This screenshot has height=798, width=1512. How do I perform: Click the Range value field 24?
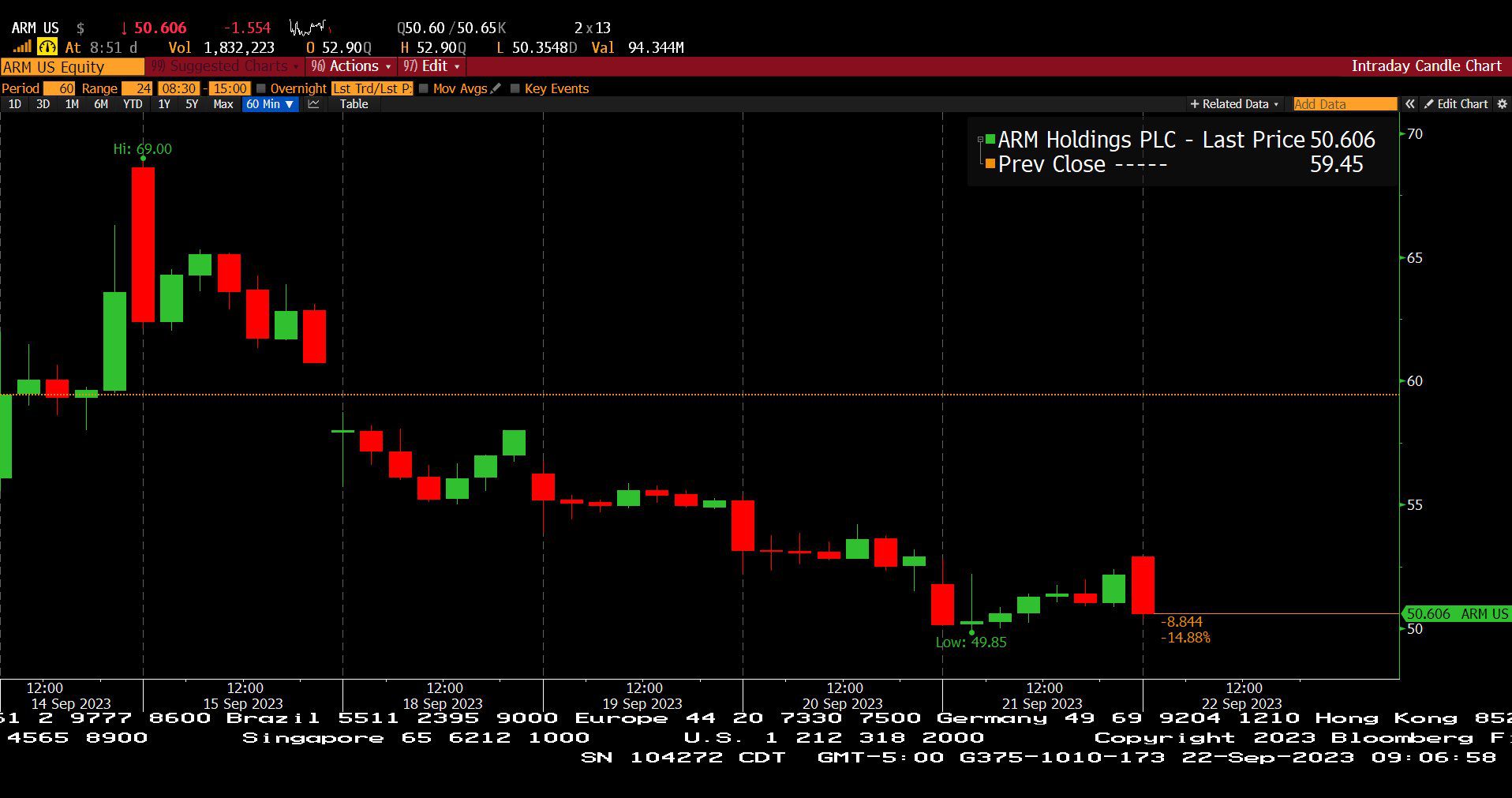[x=137, y=88]
